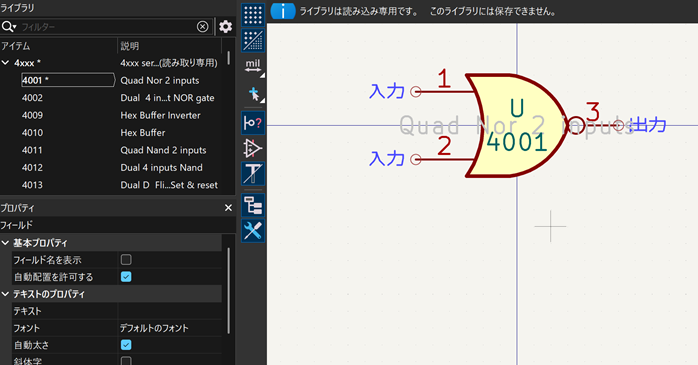Click 'Hex Buffer Inverter' description

160,115
